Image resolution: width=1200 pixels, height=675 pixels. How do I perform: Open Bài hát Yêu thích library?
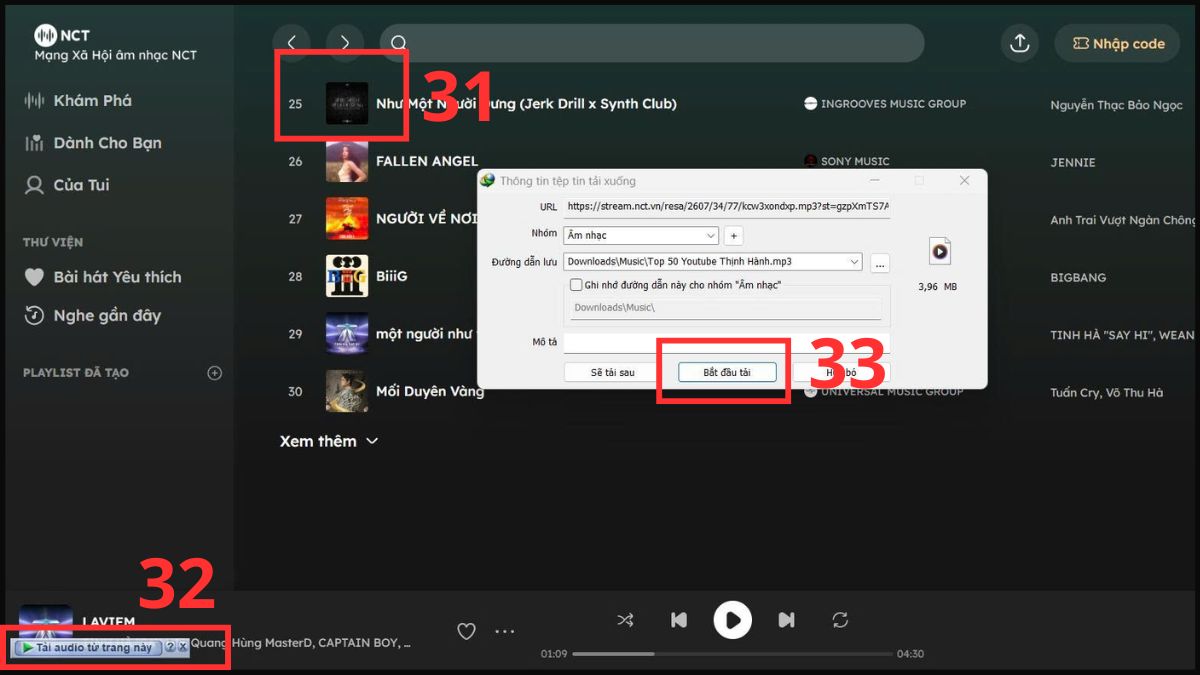pos(103,277)
